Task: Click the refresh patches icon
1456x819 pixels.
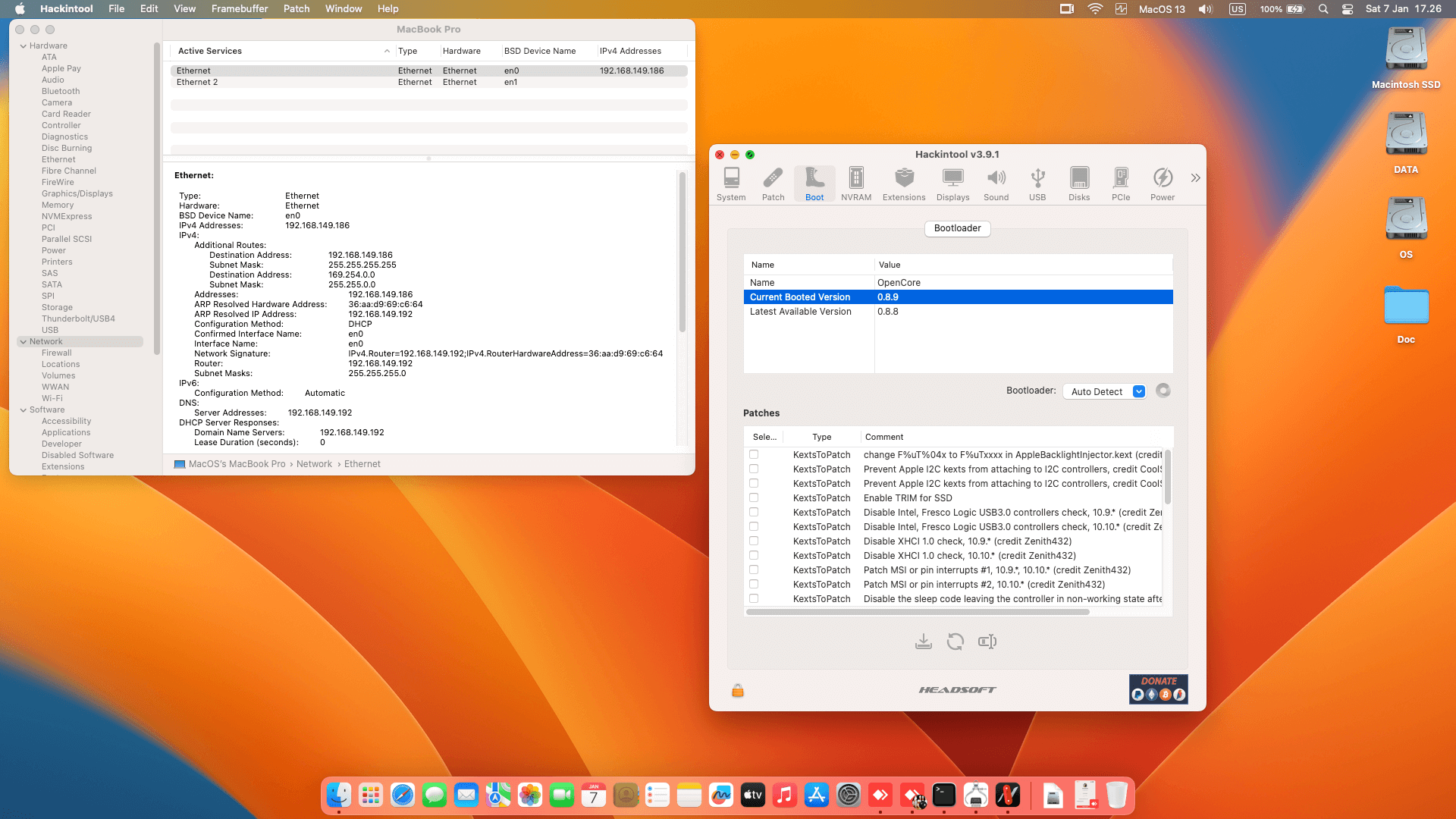Action: [x=955, y=642]
